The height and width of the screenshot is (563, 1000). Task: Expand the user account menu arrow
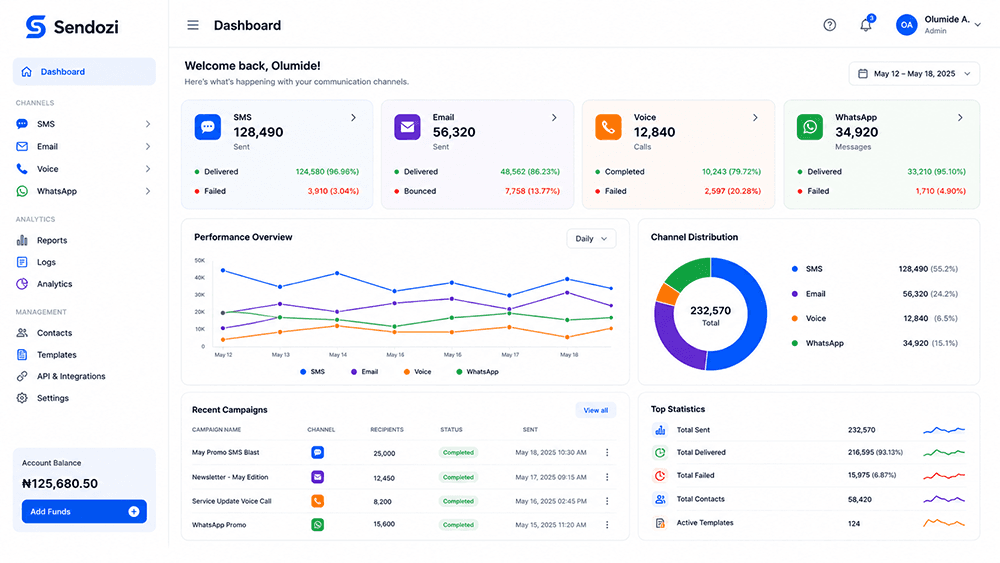pos(978,25)
